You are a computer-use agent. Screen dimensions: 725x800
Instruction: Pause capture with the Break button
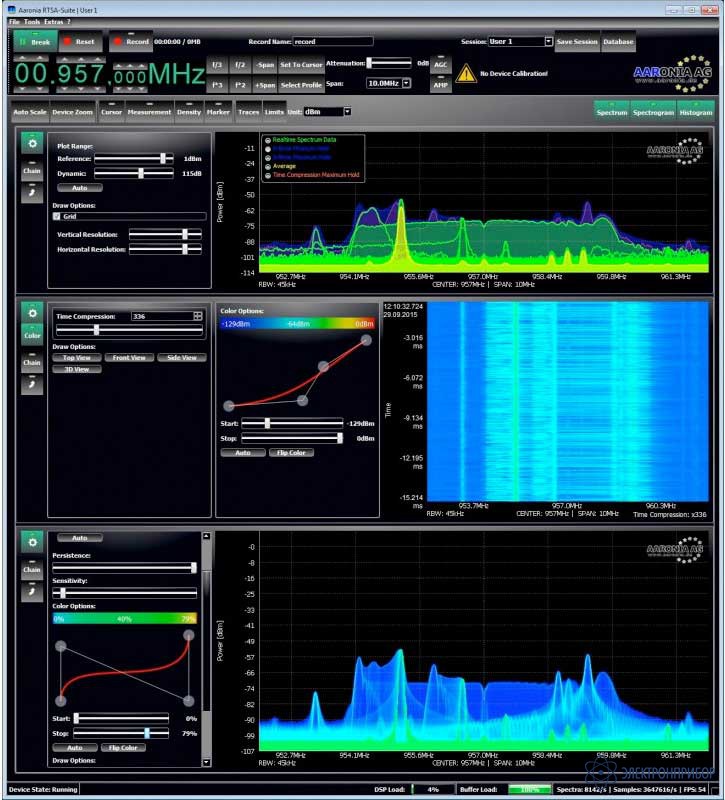34,42
